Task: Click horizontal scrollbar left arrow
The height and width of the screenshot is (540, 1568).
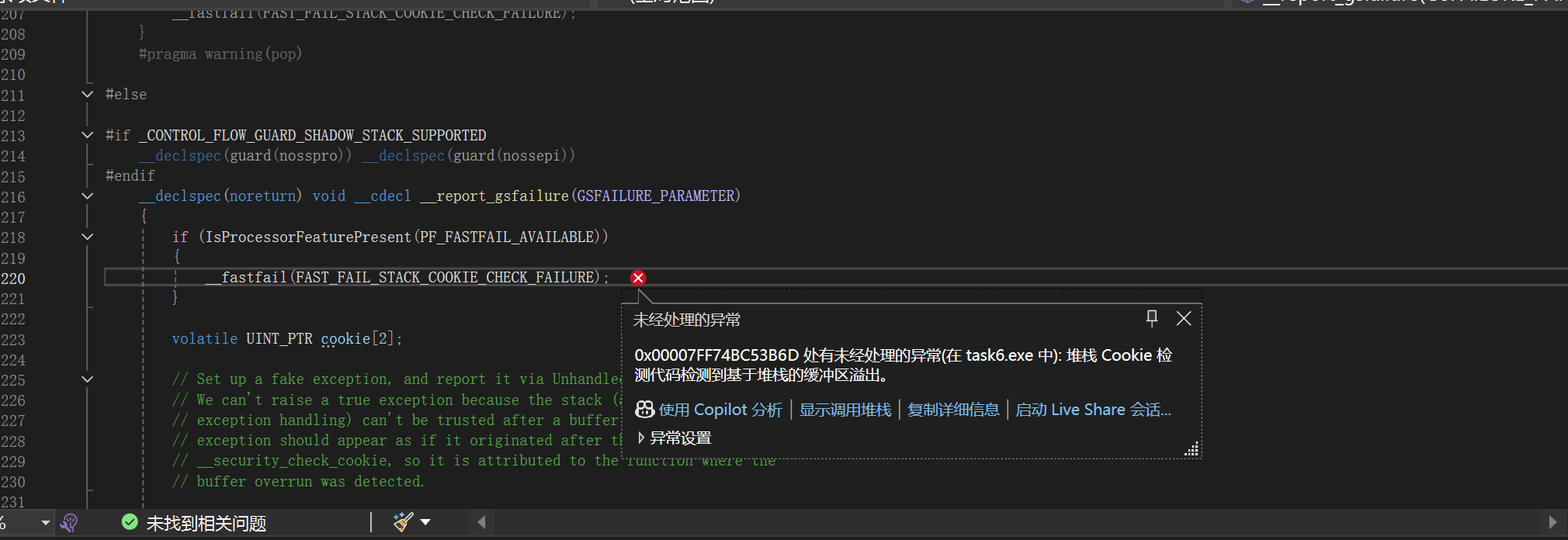Action: 481,522
